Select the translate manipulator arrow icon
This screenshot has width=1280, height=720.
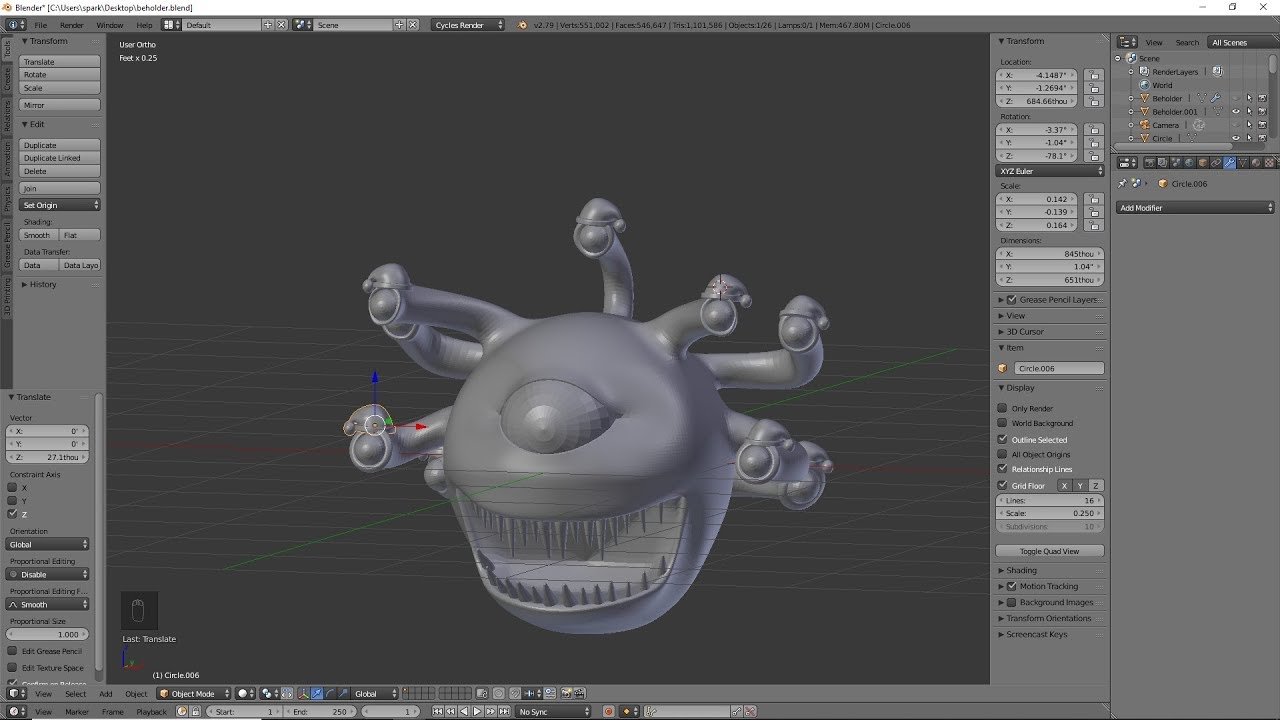[316, 693]
